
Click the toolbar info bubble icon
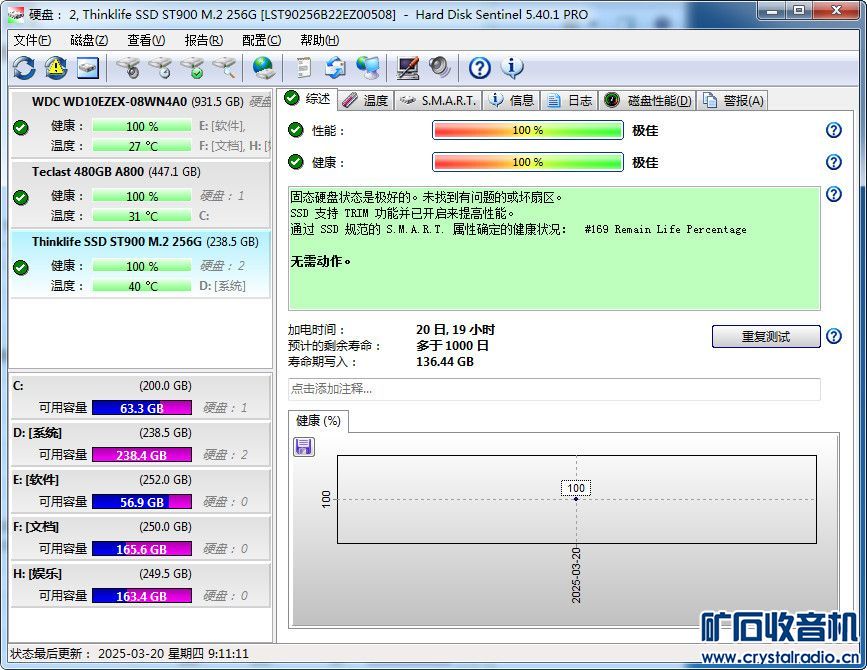click(x=512, y=69)
